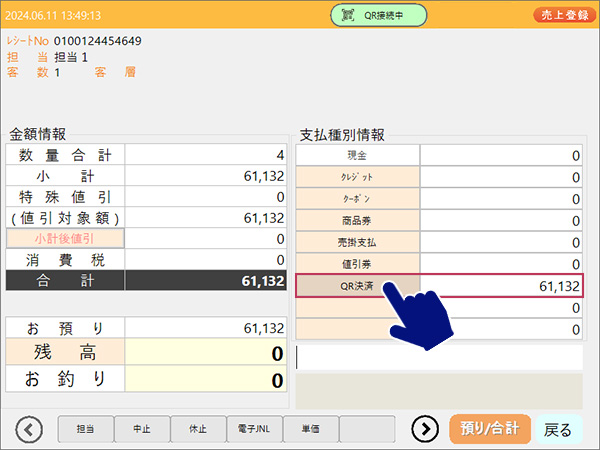The height and width of the screenshot is (450, 600).
Task: Click the 戻る back button
Action: coord(558,429)
